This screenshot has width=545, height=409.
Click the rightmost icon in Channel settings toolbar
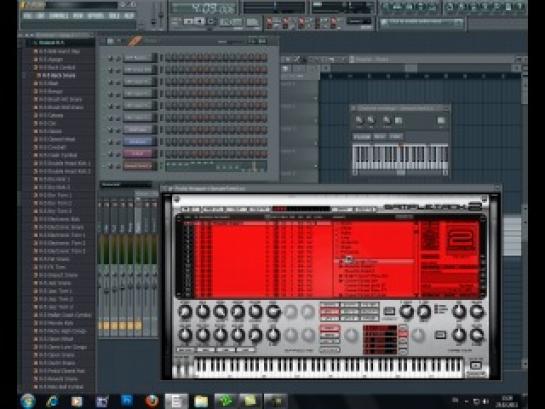[x=441, y=121]
